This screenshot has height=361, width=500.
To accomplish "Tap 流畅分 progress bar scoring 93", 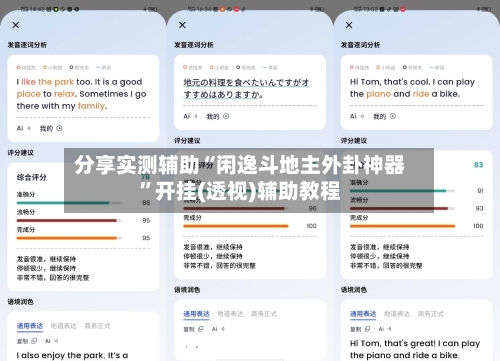I will tap(402, 208).
